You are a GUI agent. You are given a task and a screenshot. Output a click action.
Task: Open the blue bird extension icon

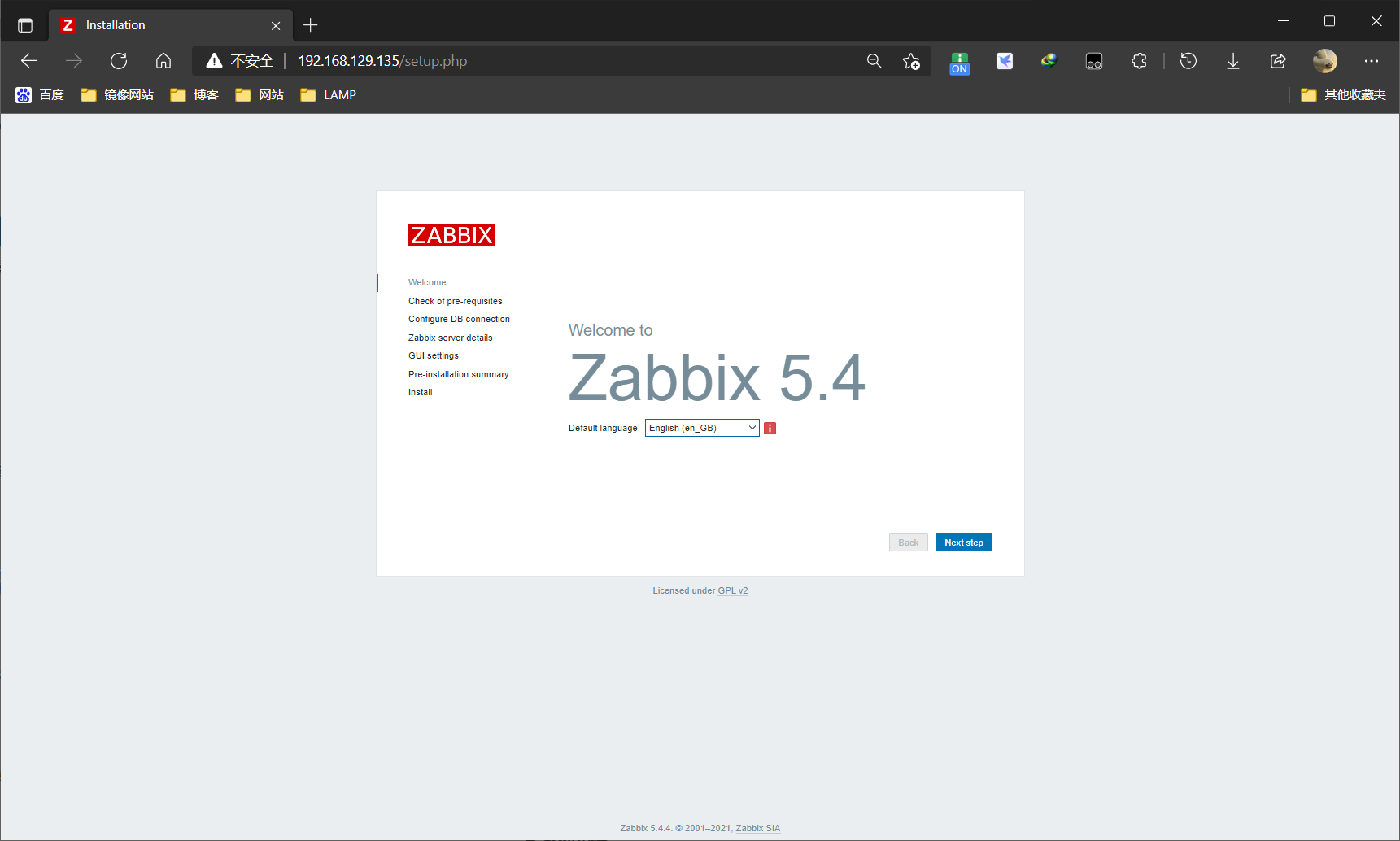[x=1005, y=61]
